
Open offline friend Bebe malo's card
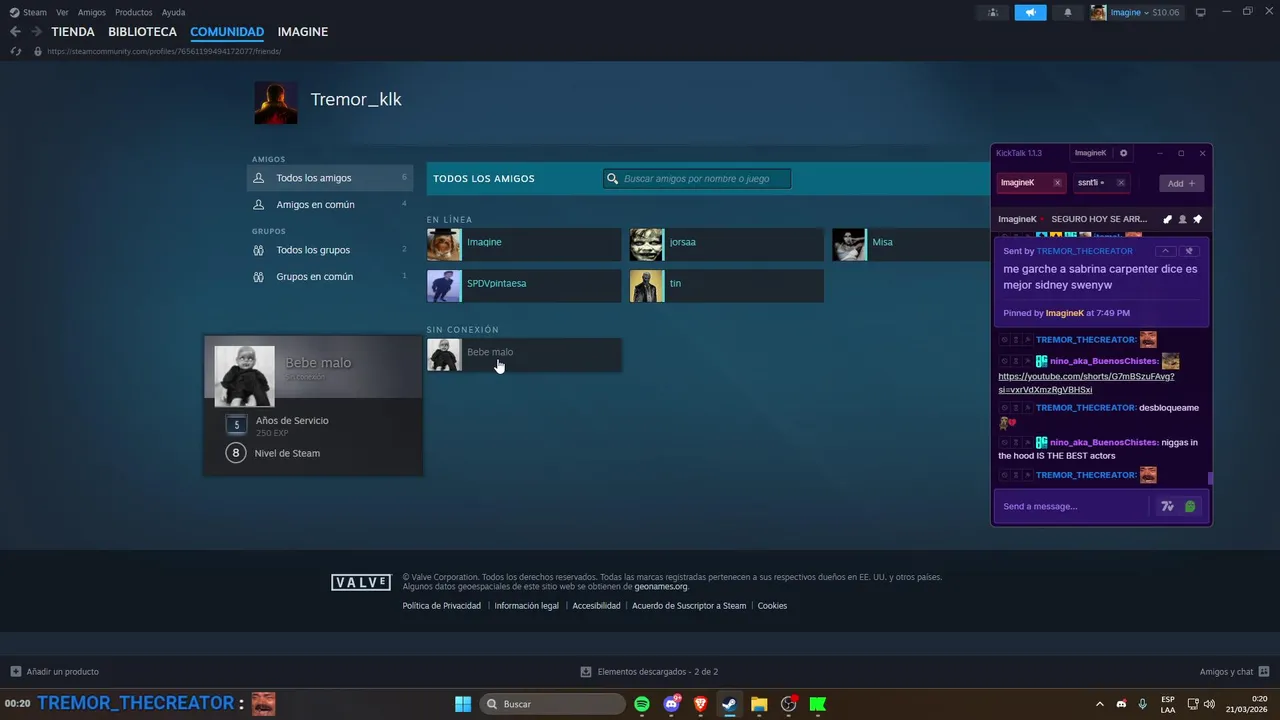524,354
